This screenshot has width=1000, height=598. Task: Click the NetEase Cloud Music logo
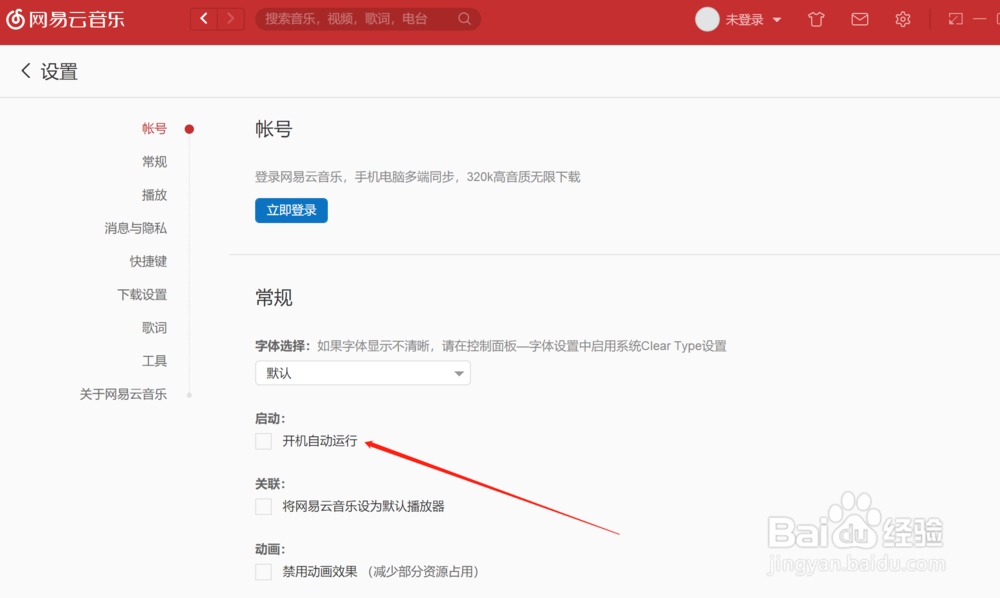point(65,19)
